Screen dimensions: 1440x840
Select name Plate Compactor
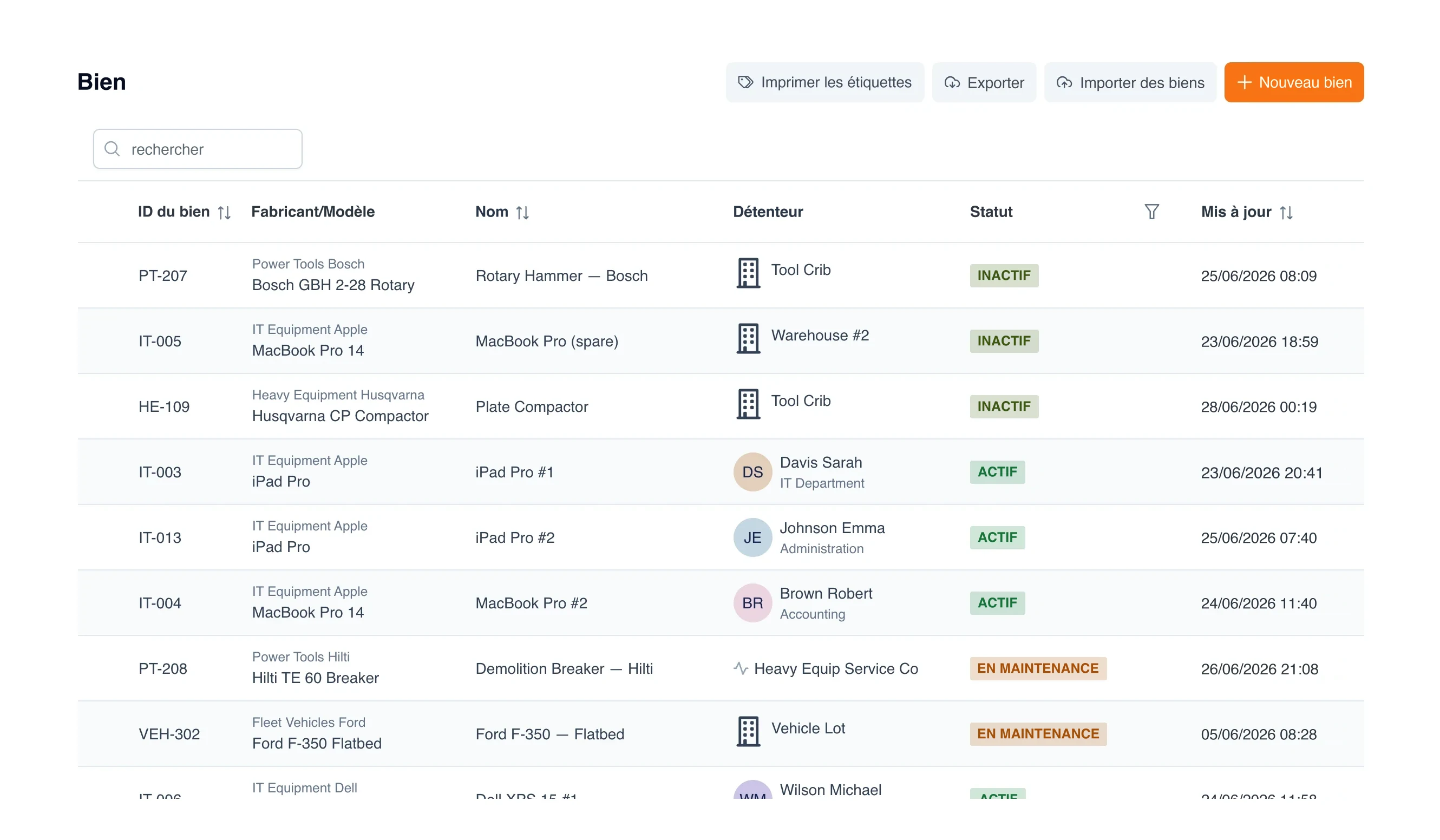point(532,407)
